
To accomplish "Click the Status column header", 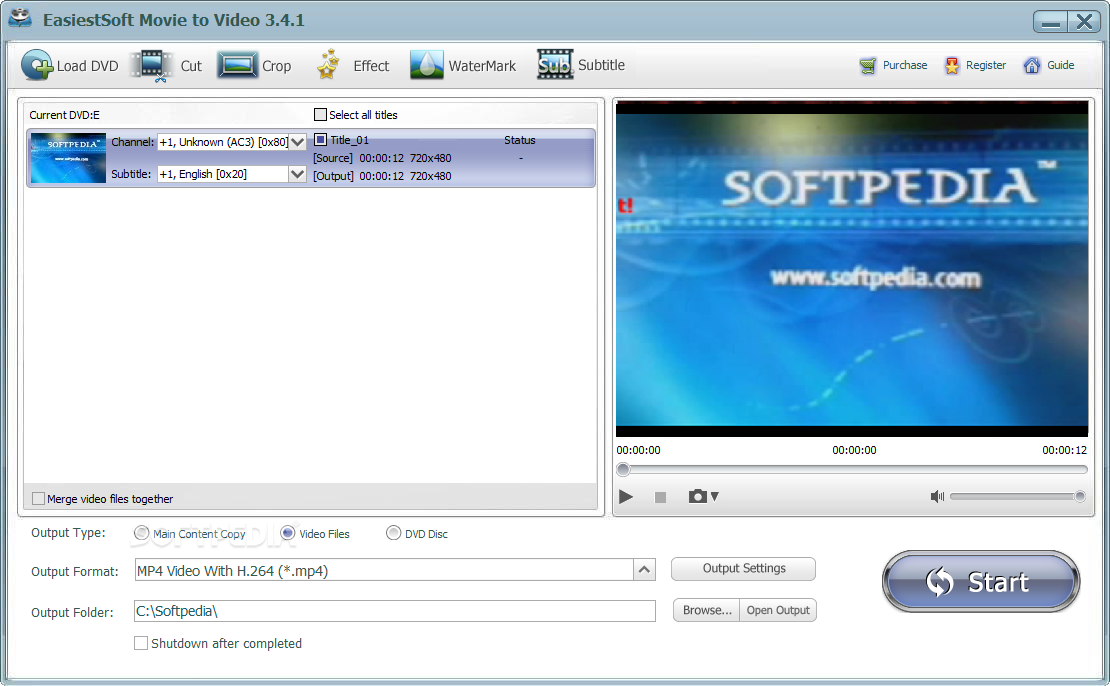I will coord(520,140).
